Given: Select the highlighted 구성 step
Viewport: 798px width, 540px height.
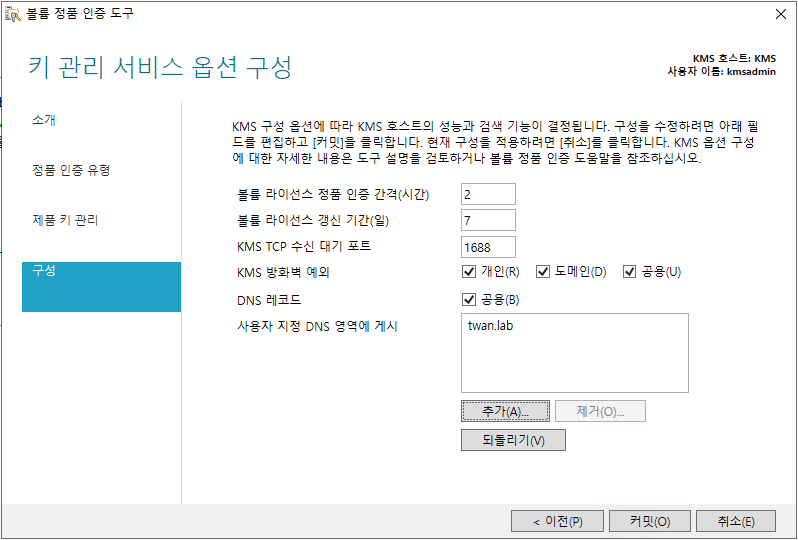Looking at the screenshot, I should point(102,287).
